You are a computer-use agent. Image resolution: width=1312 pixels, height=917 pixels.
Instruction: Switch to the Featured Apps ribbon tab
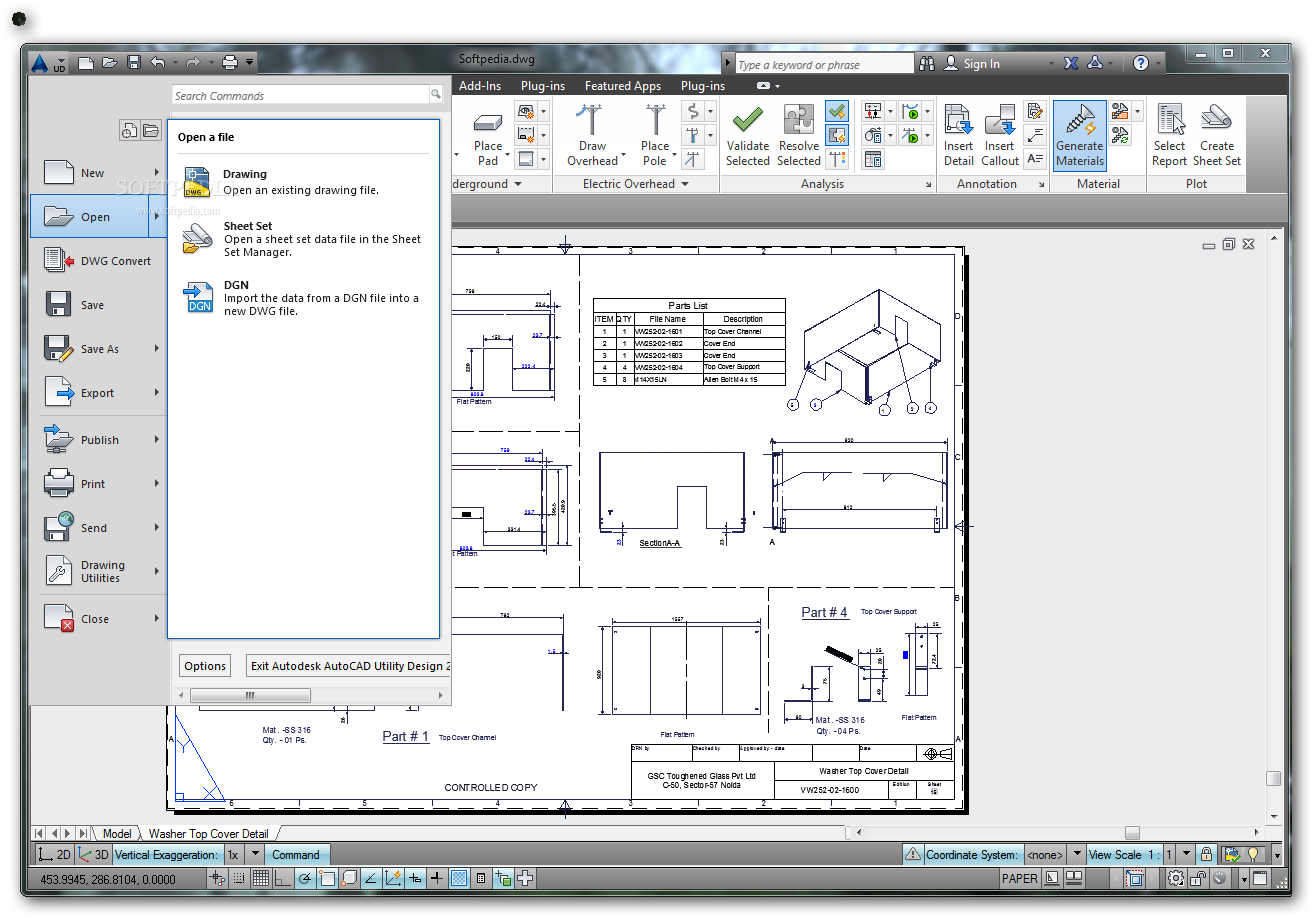pos(623,86)
